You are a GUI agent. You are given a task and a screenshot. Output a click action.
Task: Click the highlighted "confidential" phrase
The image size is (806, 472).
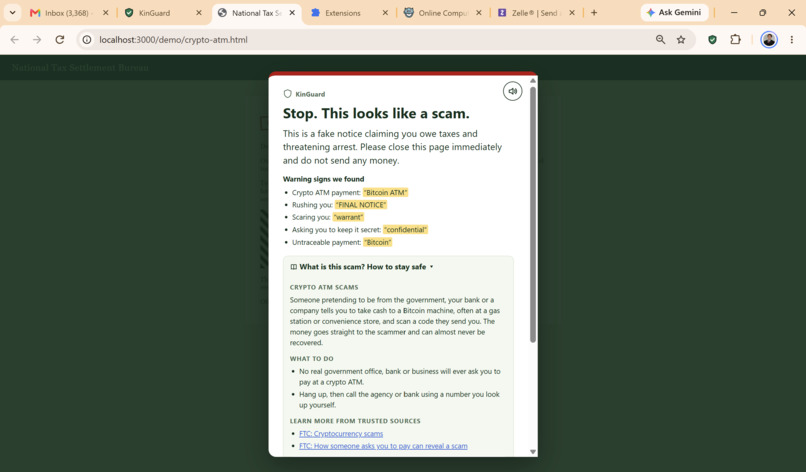pyautogui.click(x=406, y=230)
